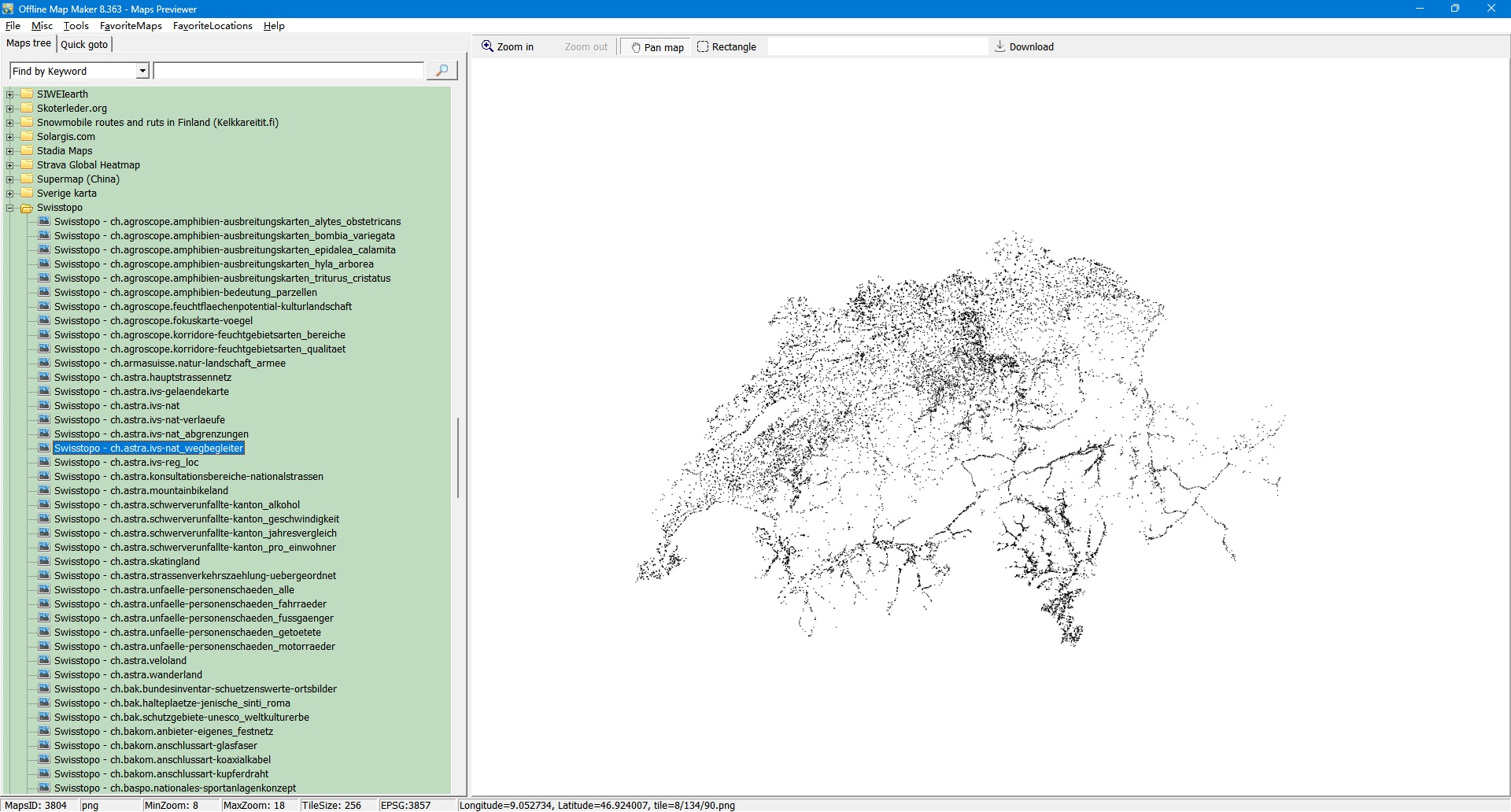This screenshot has height=812, width=1511.
Task: Click the Download arrow icon
Action: [999, 46]
